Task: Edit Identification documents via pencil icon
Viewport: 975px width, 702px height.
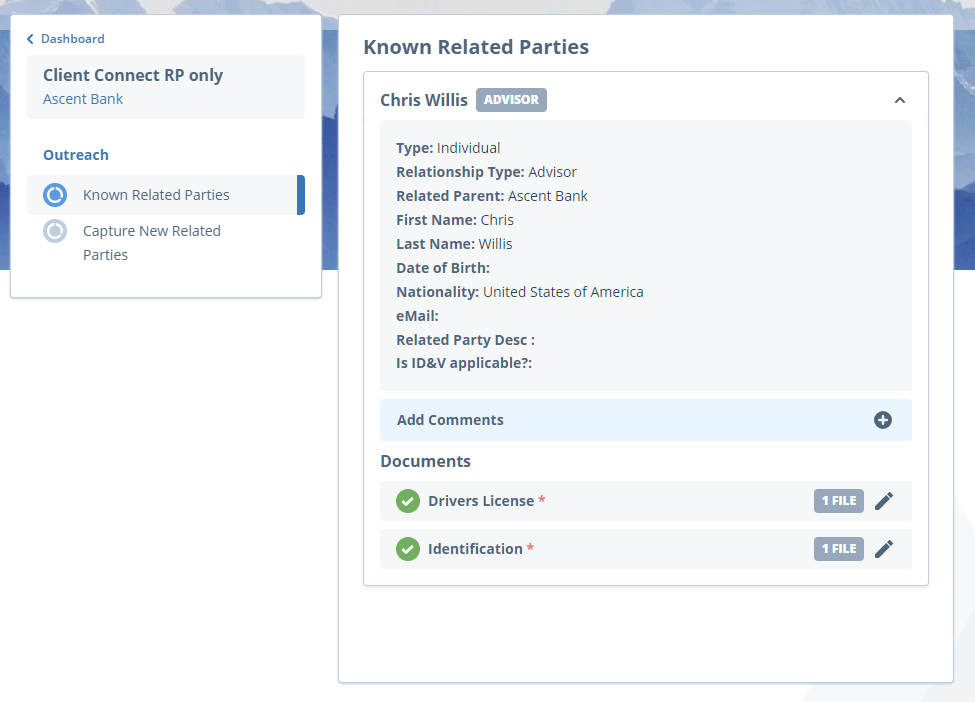Action: tap(884, 548)
